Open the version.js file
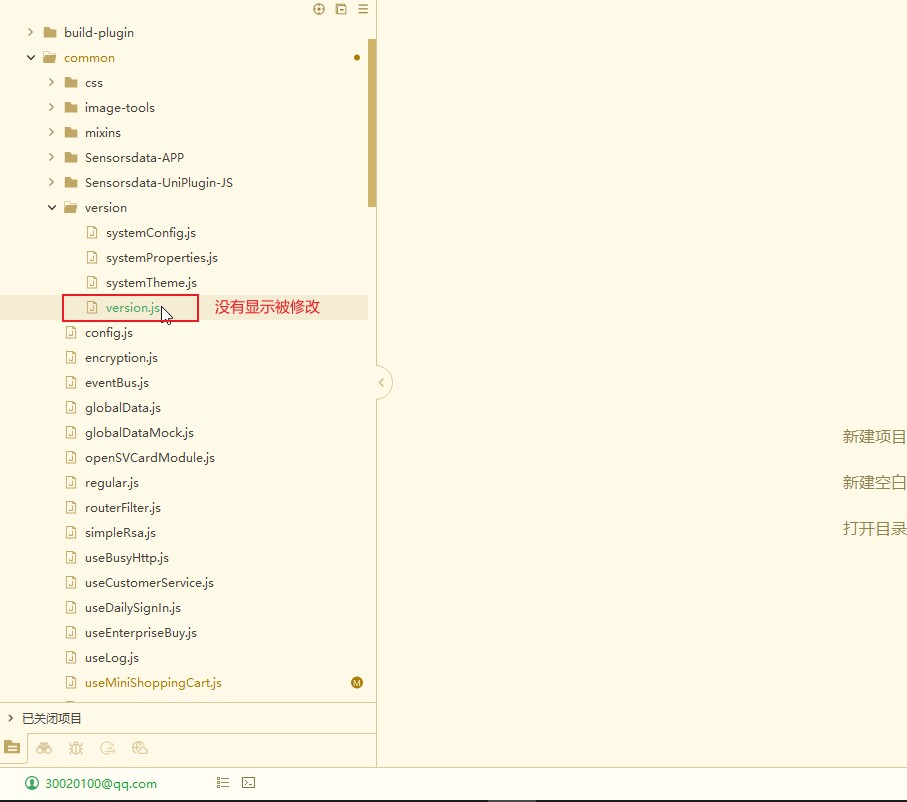Viewport: 907px width, 802px height. [132, 308]
